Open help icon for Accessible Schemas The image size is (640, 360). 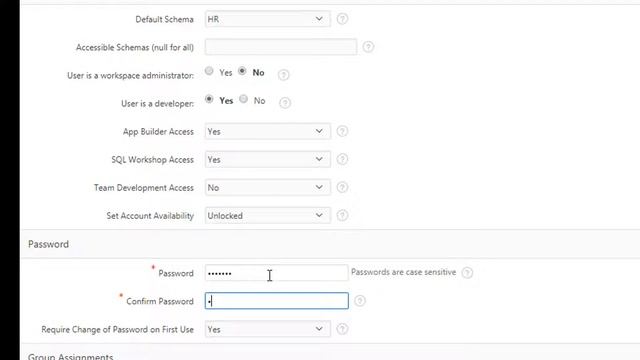tap(368, 47)
